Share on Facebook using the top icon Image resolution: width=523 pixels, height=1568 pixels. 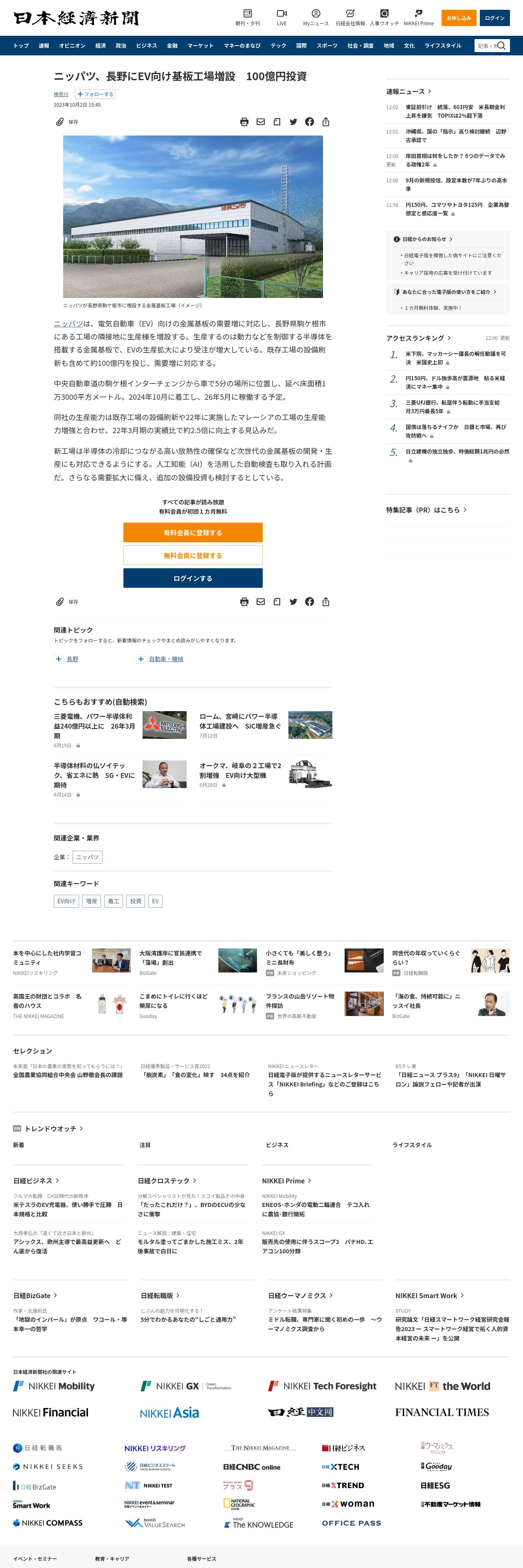pos(309,122)
